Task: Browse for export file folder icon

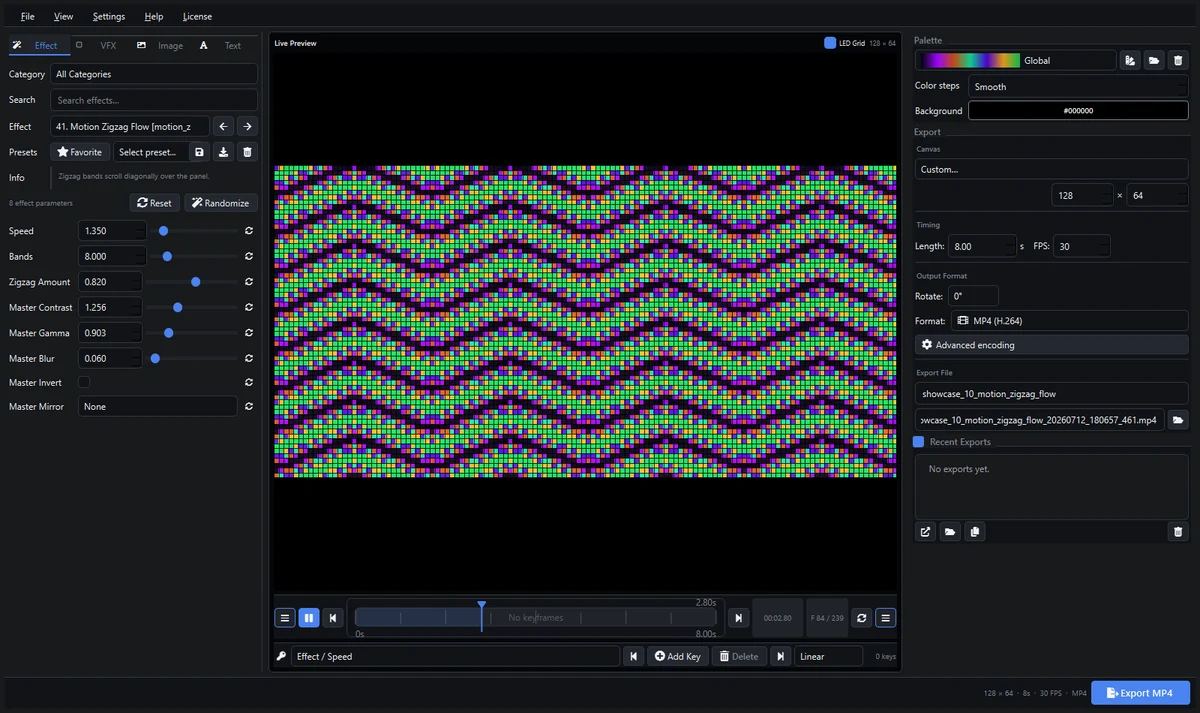Action: pyautogui.click(x=1178, y=420)
